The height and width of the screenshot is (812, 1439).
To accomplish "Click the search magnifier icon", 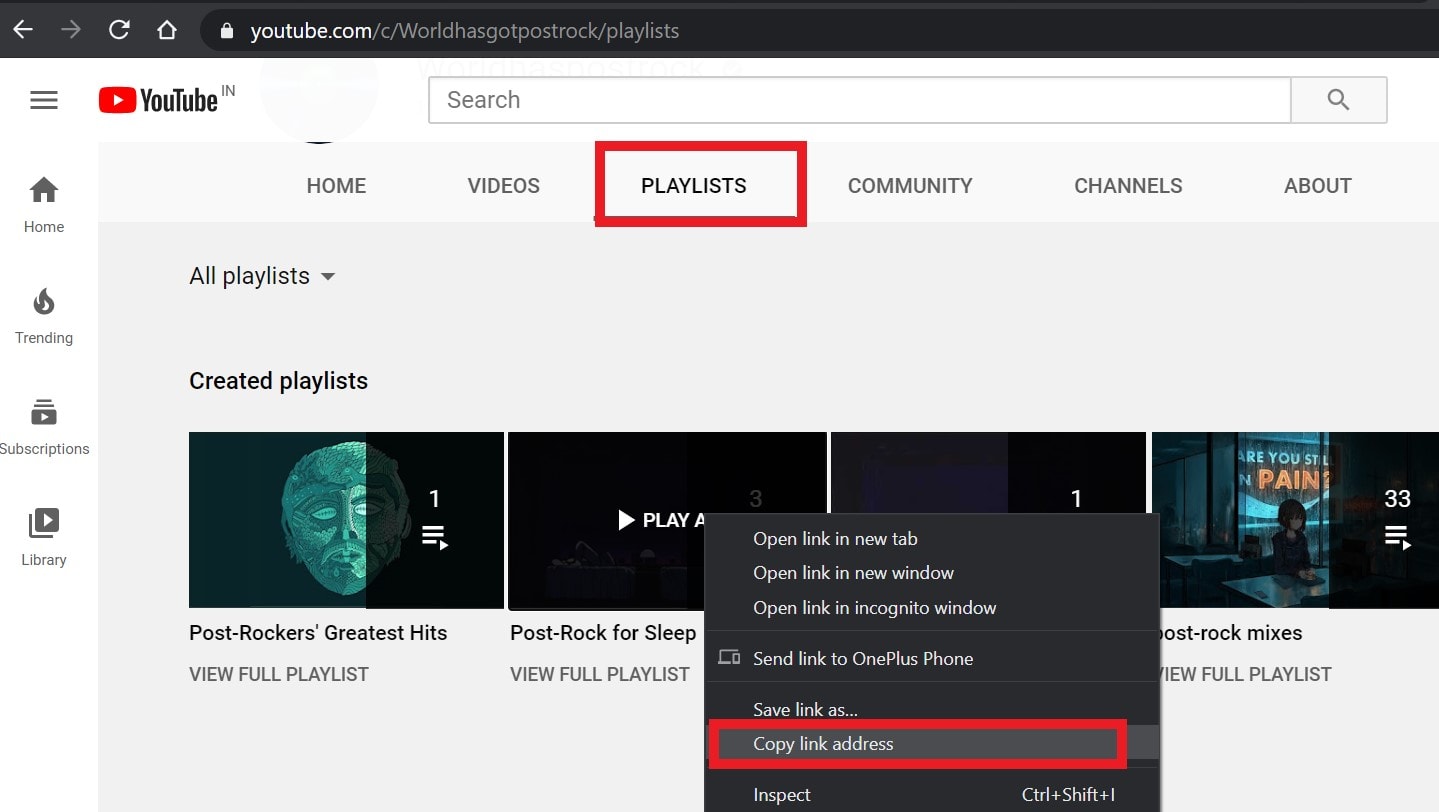I will point(1338,99).
